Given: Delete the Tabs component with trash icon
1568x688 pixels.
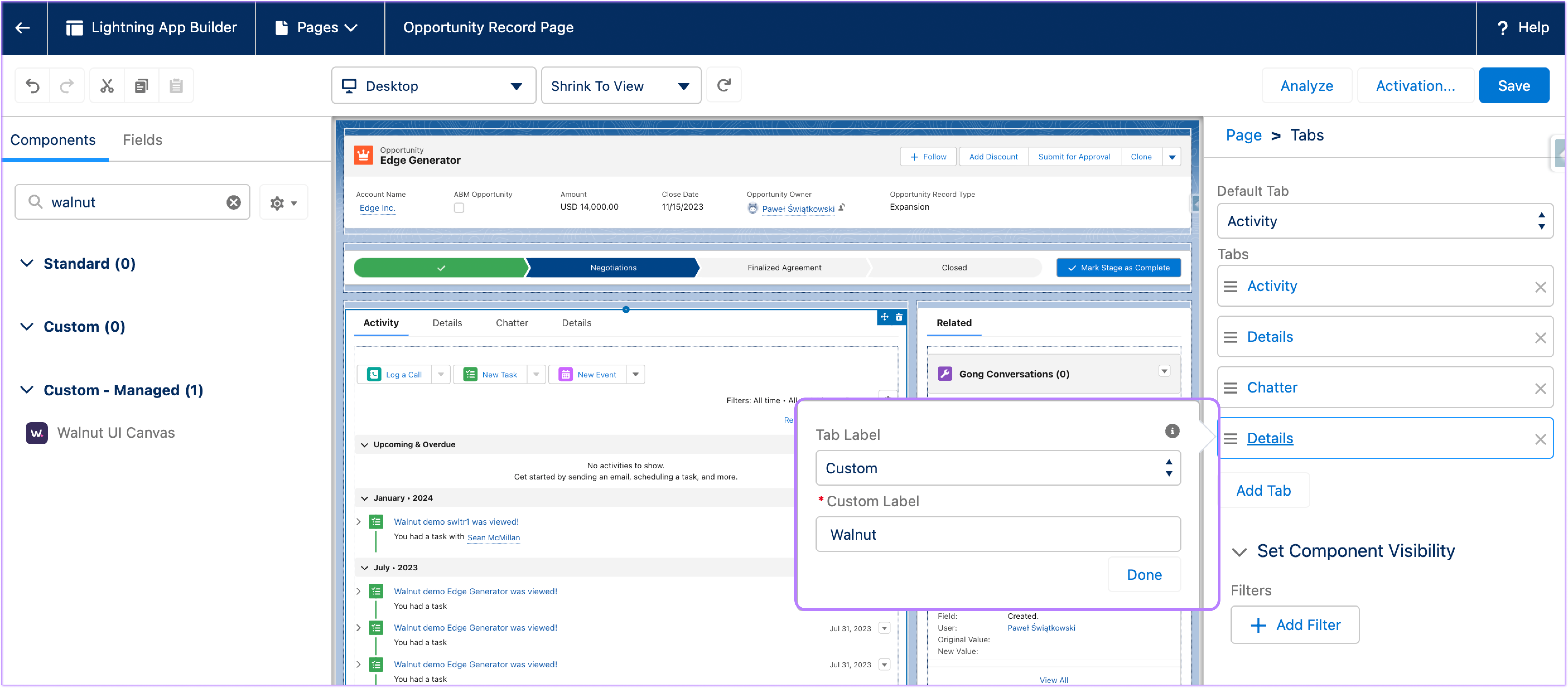Looking at the screenshot, I should pos(899,317).
